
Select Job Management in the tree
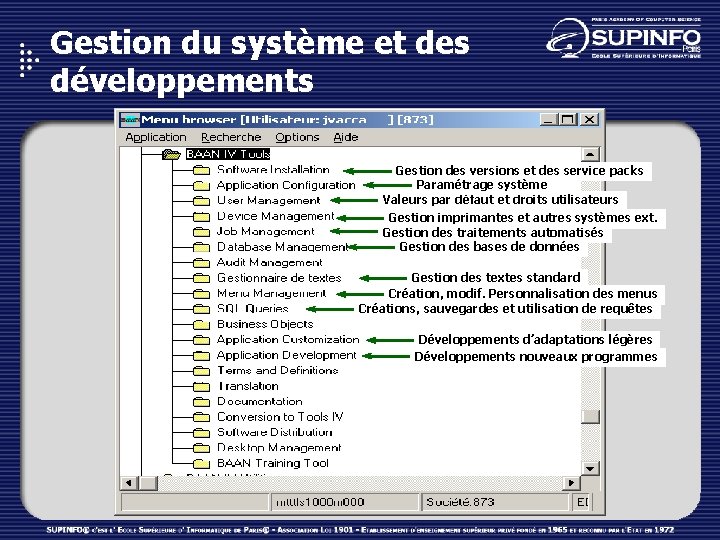(x=266, y=231)
